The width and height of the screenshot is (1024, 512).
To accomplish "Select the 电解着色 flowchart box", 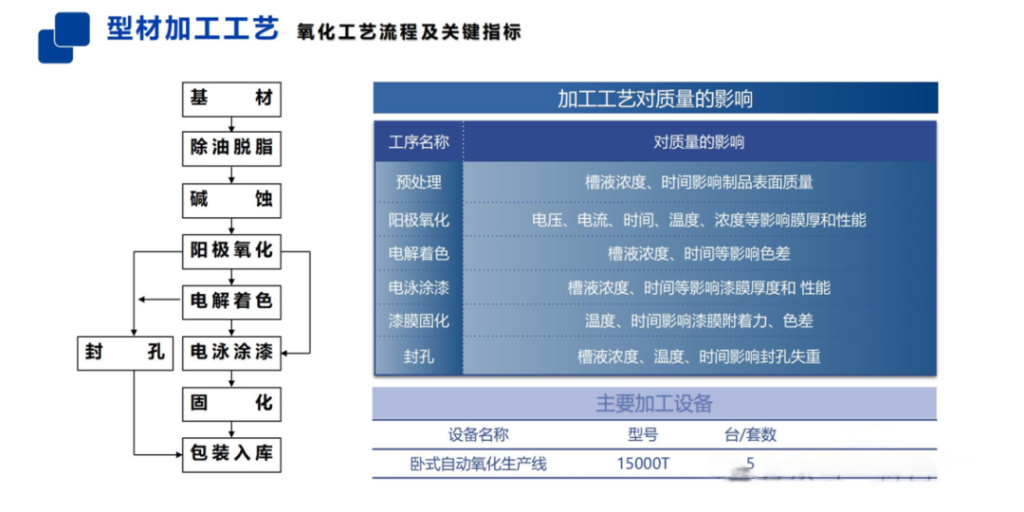I will pos(231,302).
